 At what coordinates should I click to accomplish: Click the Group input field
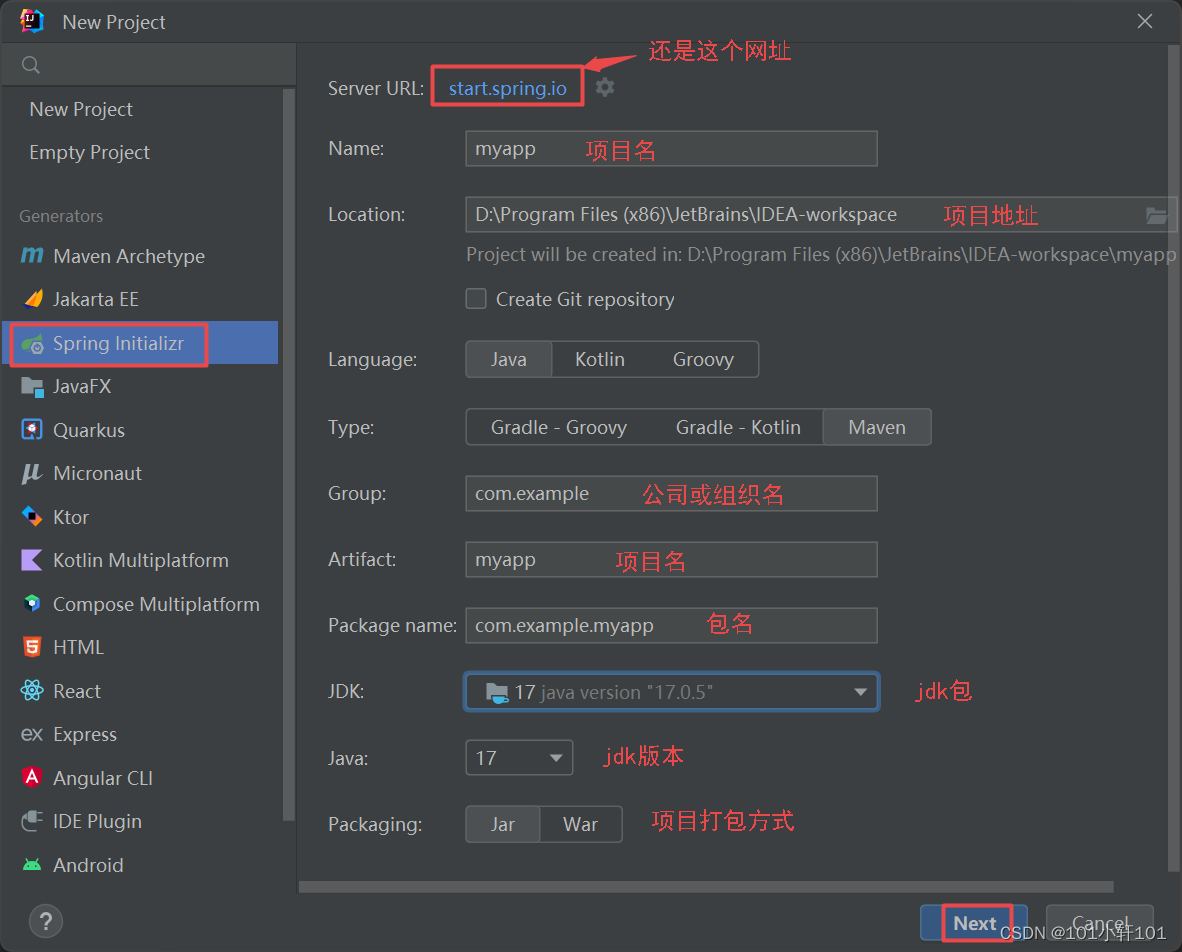coord(672,493)
